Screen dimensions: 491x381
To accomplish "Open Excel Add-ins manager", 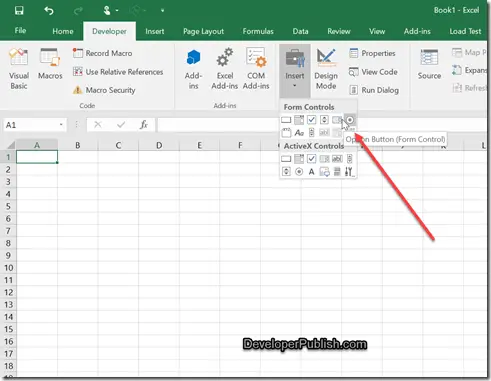I will pos(225,69).
